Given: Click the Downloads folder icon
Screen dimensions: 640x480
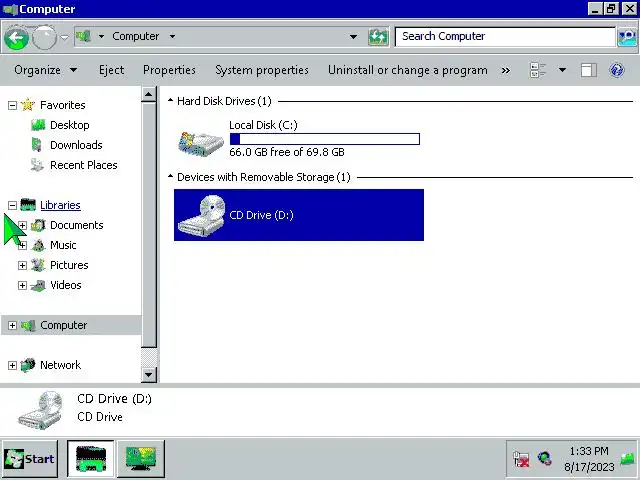Looking at the screenshot, I should click(37, 145).
